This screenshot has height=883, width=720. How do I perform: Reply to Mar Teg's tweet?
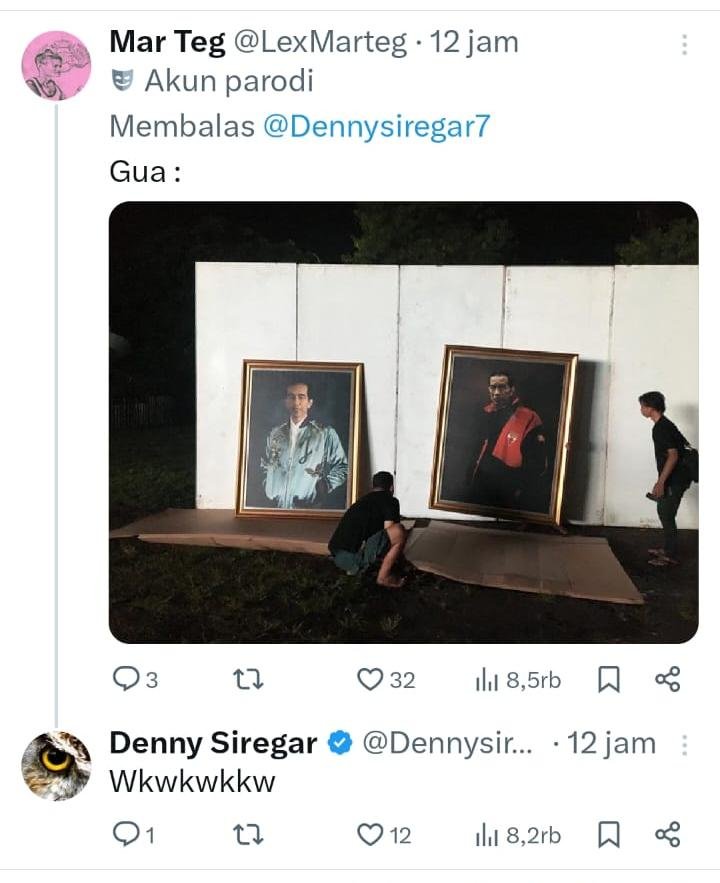(x=126, y=680)
